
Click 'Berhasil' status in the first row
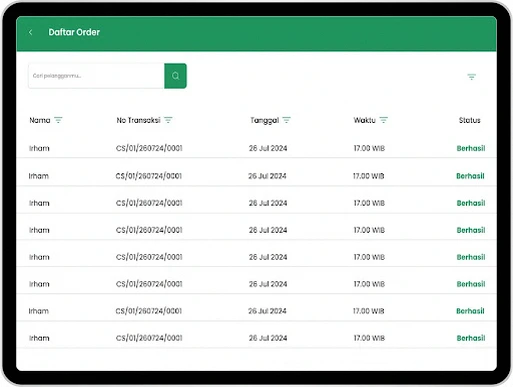pos(471,148)
